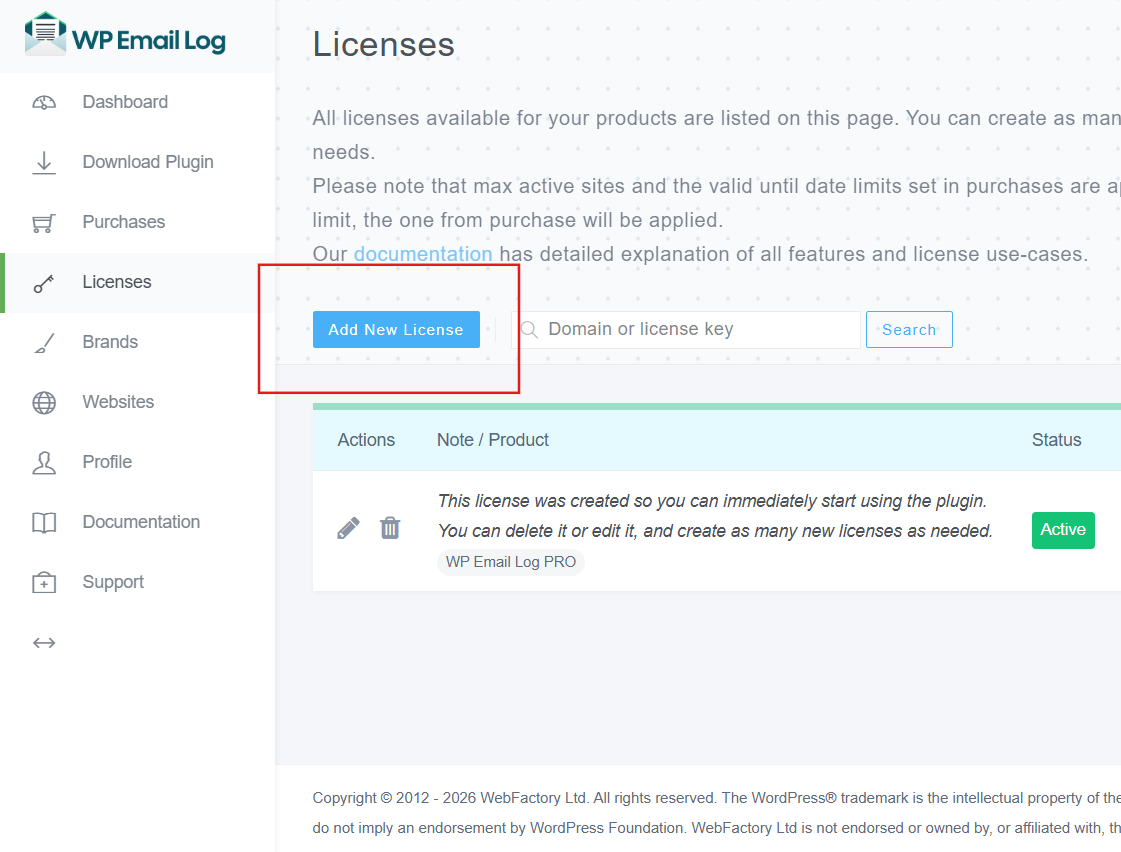
Task: Collapse sidebar with double-arrow icon
Action: coord(44,642)
